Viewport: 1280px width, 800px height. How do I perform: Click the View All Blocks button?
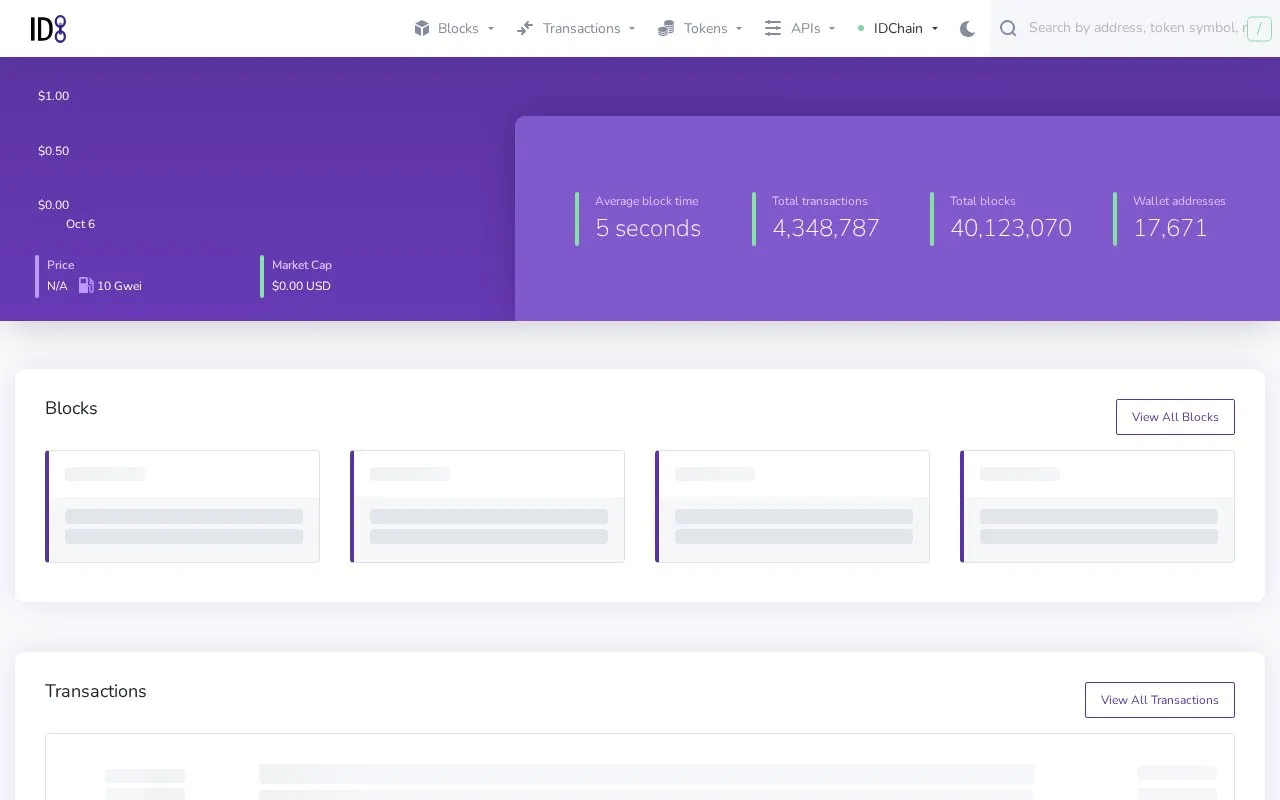click(1175, 417)
